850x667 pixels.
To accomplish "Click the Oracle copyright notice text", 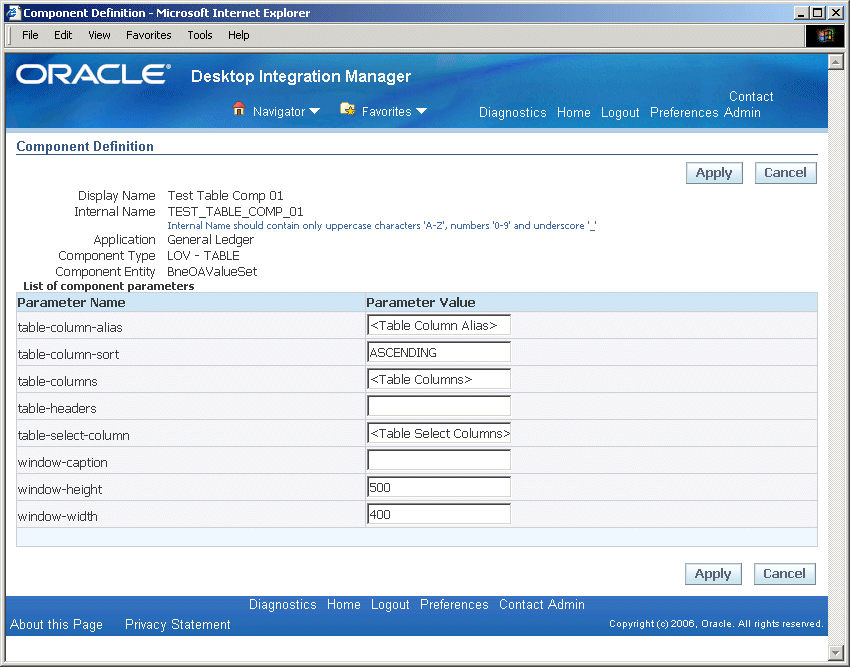I will point(716,624).
